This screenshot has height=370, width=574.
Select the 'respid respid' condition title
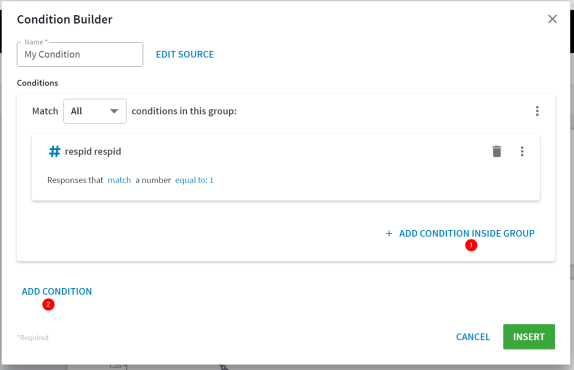(93, 152)
